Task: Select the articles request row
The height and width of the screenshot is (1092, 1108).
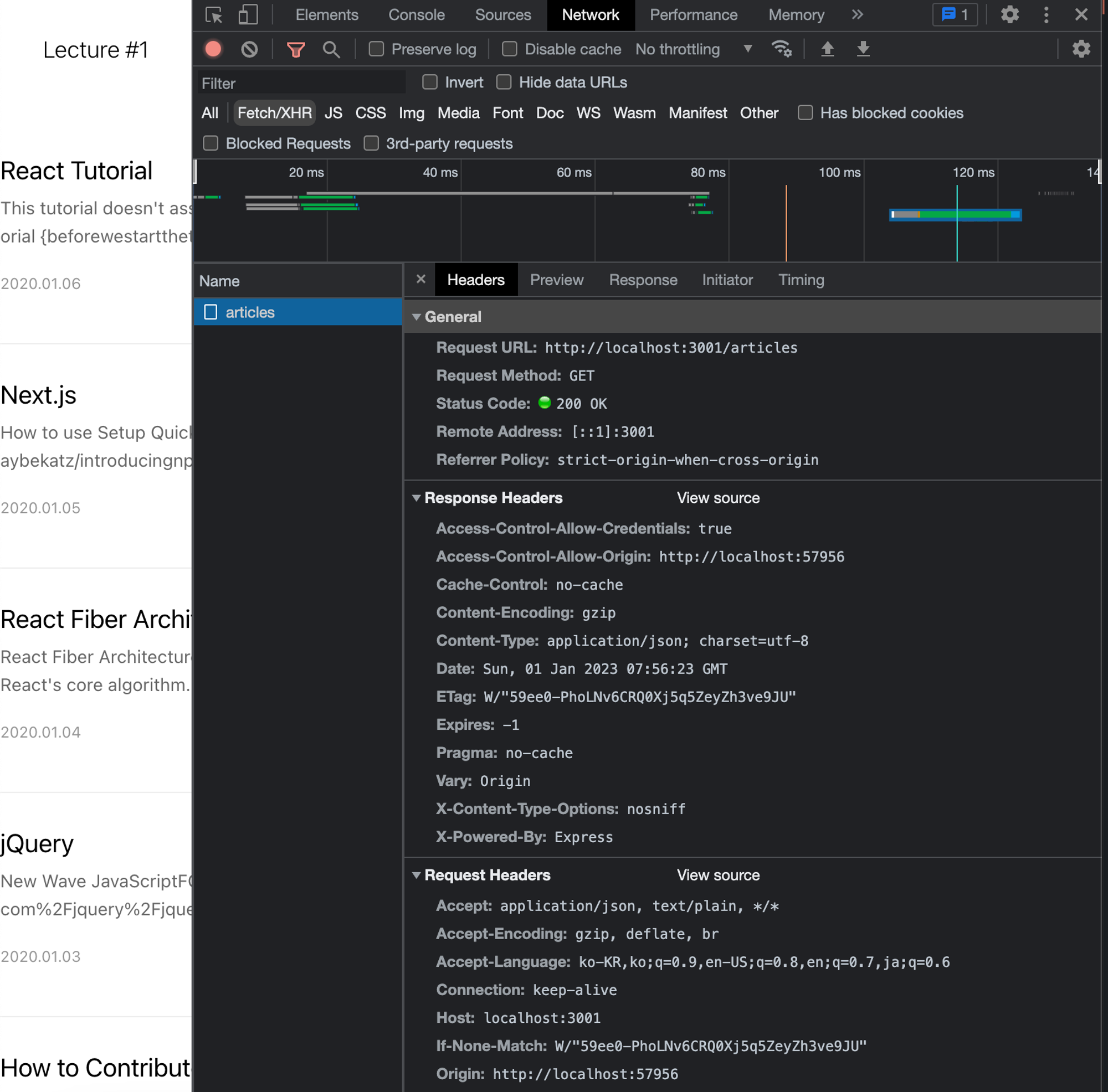Action: [x=297, y=312]
